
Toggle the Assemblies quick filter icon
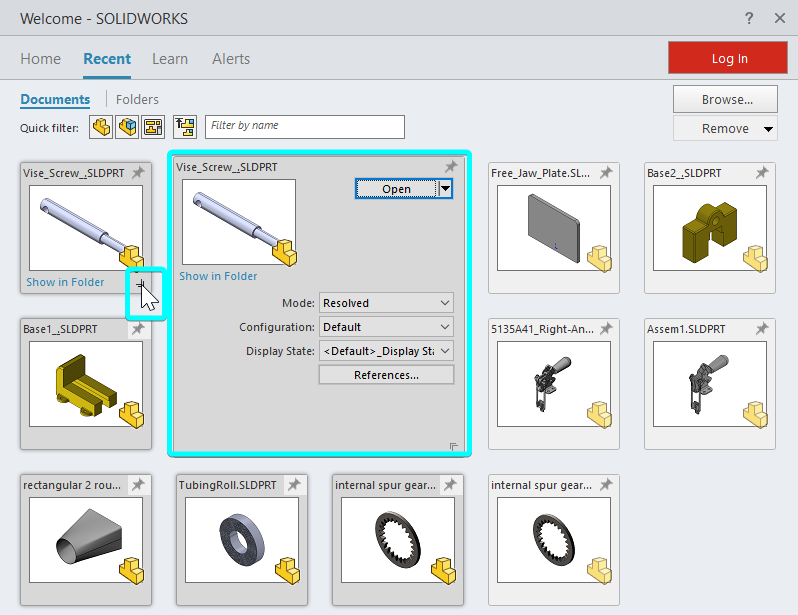click(x=127, y=127)
